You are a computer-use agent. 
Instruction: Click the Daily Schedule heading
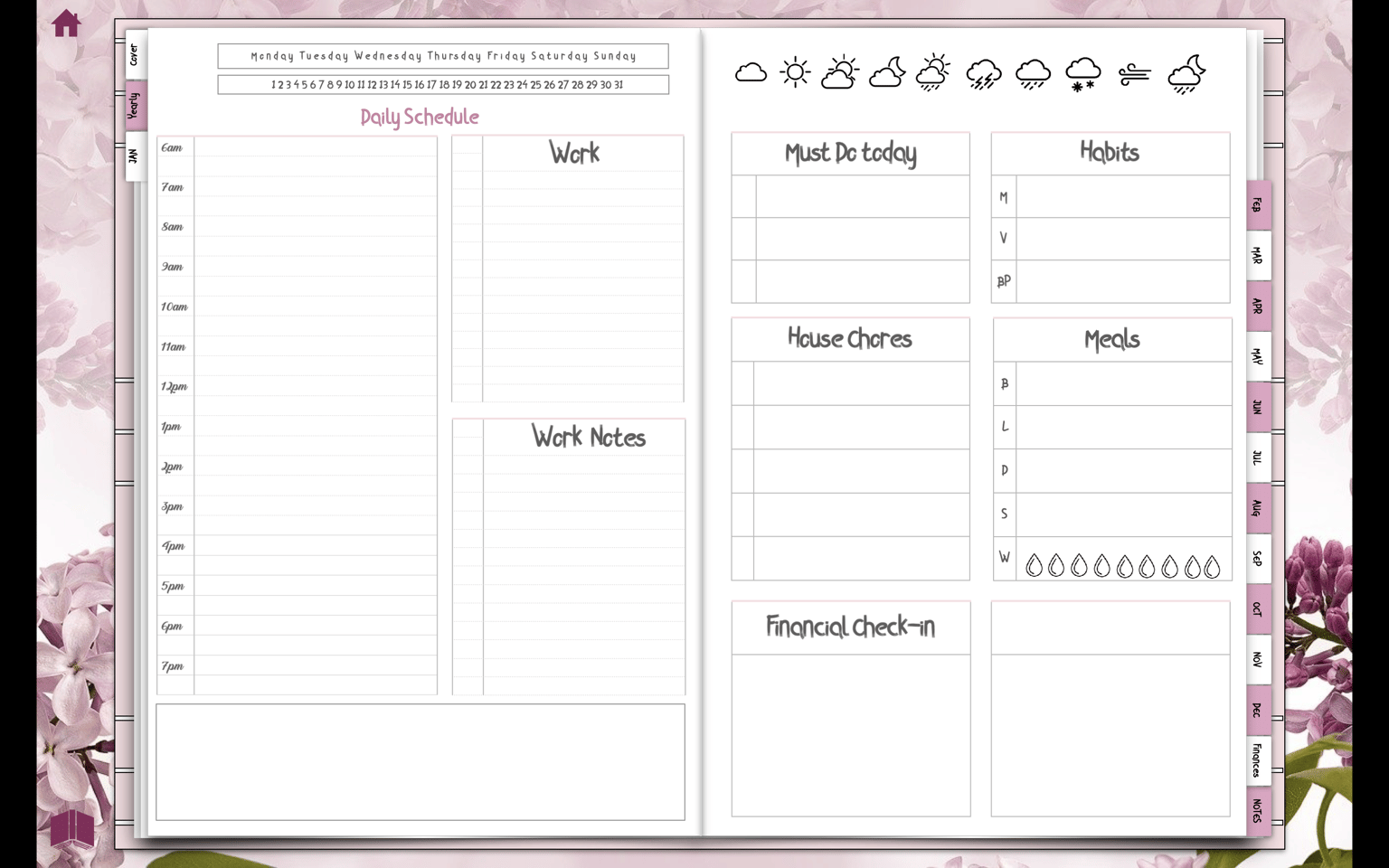pos(420,117)
